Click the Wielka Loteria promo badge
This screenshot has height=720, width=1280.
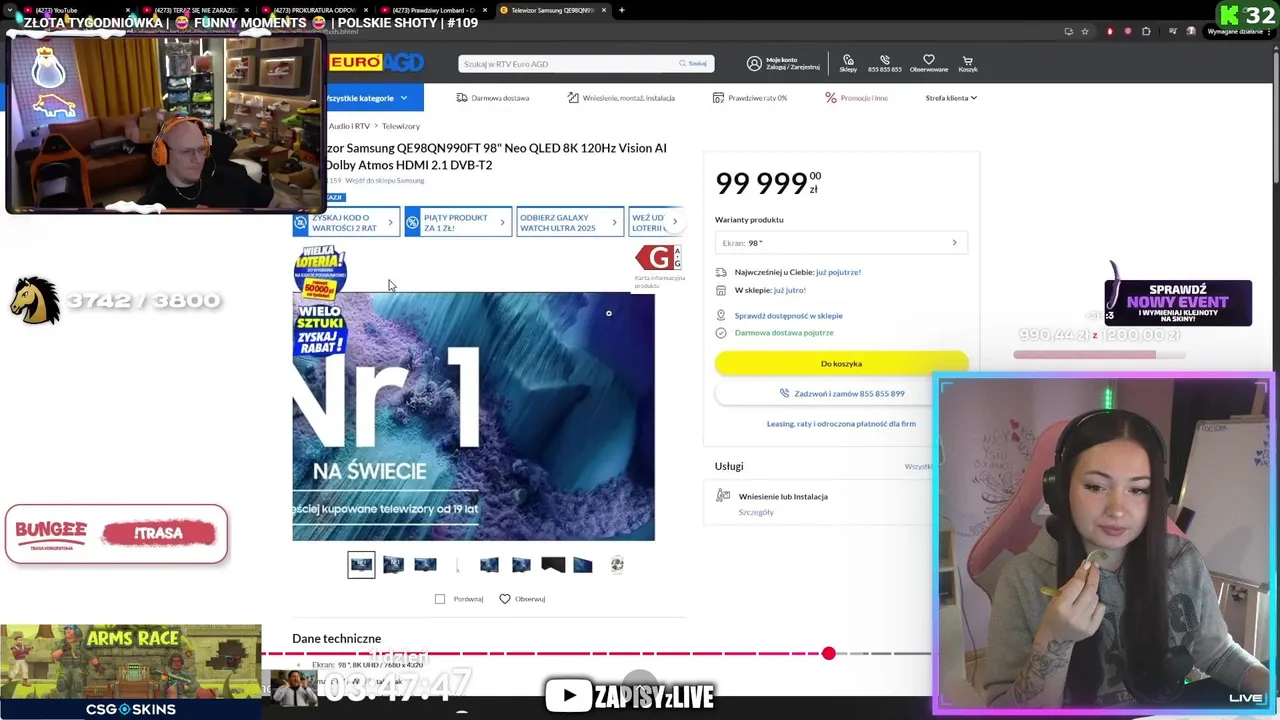tap(319, 271)
